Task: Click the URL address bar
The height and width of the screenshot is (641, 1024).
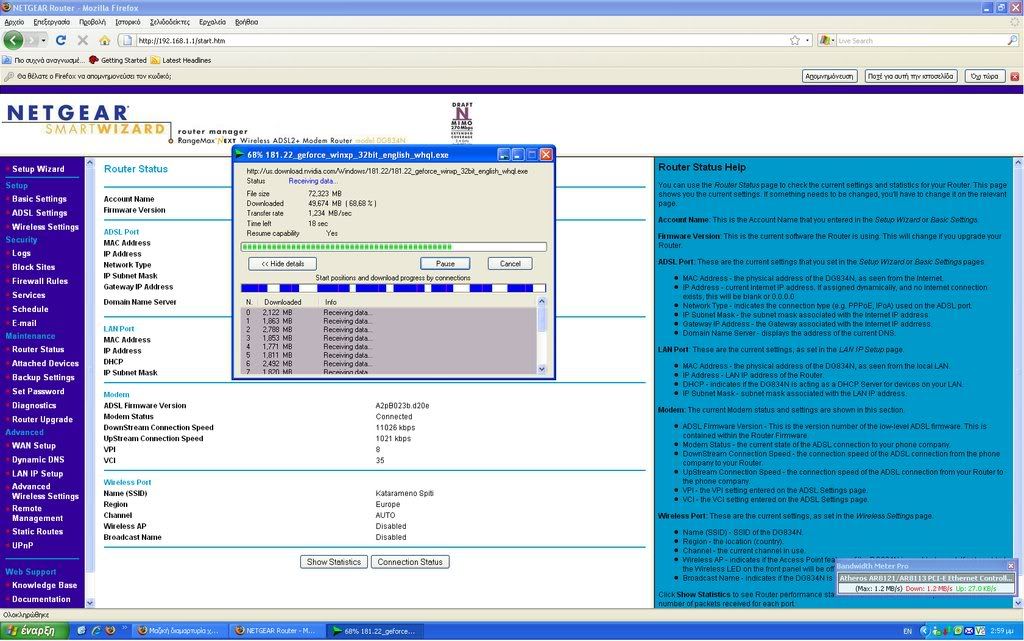Action: pyautogui.click(x=457, y=40)
